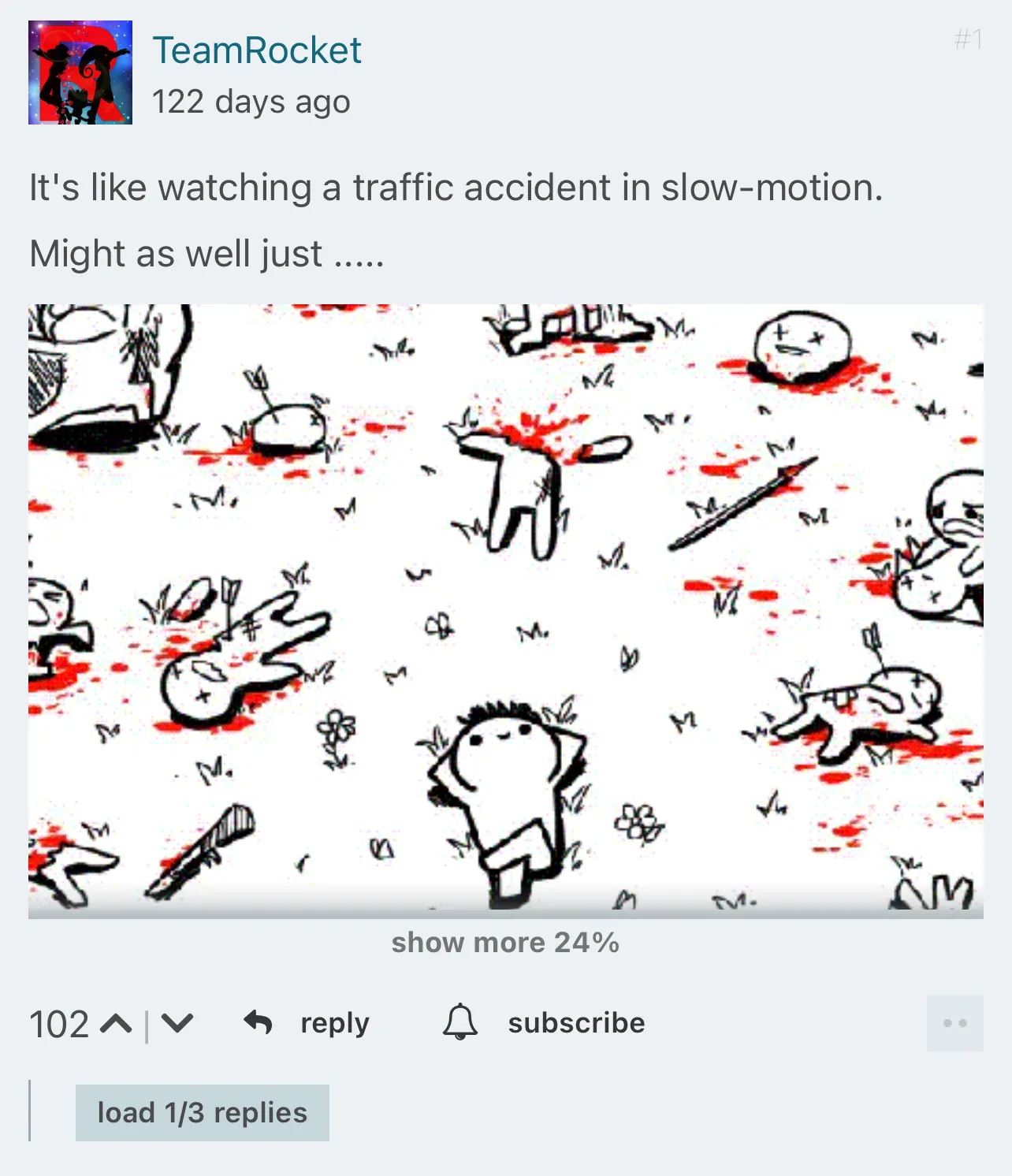Load 1/3 replies to this comment
This screenshot has width=1012, height=1176.
click(x=203, y=1112)
